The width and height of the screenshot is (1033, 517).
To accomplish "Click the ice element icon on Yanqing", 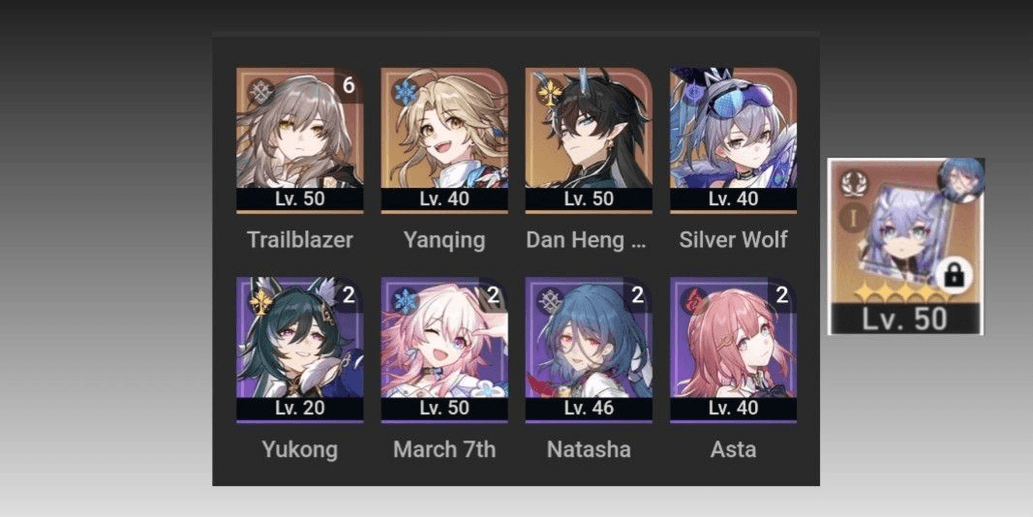I will point(405,92).
